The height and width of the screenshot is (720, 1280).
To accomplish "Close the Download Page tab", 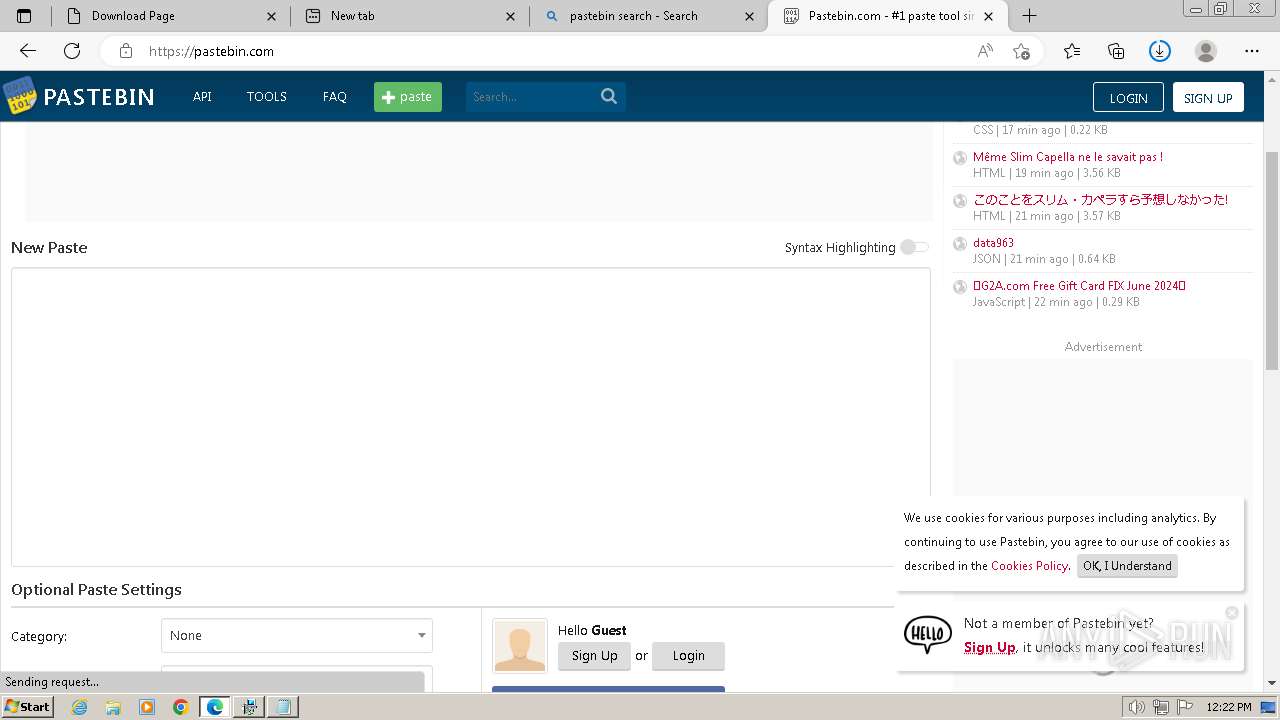I will click(272, 16).
